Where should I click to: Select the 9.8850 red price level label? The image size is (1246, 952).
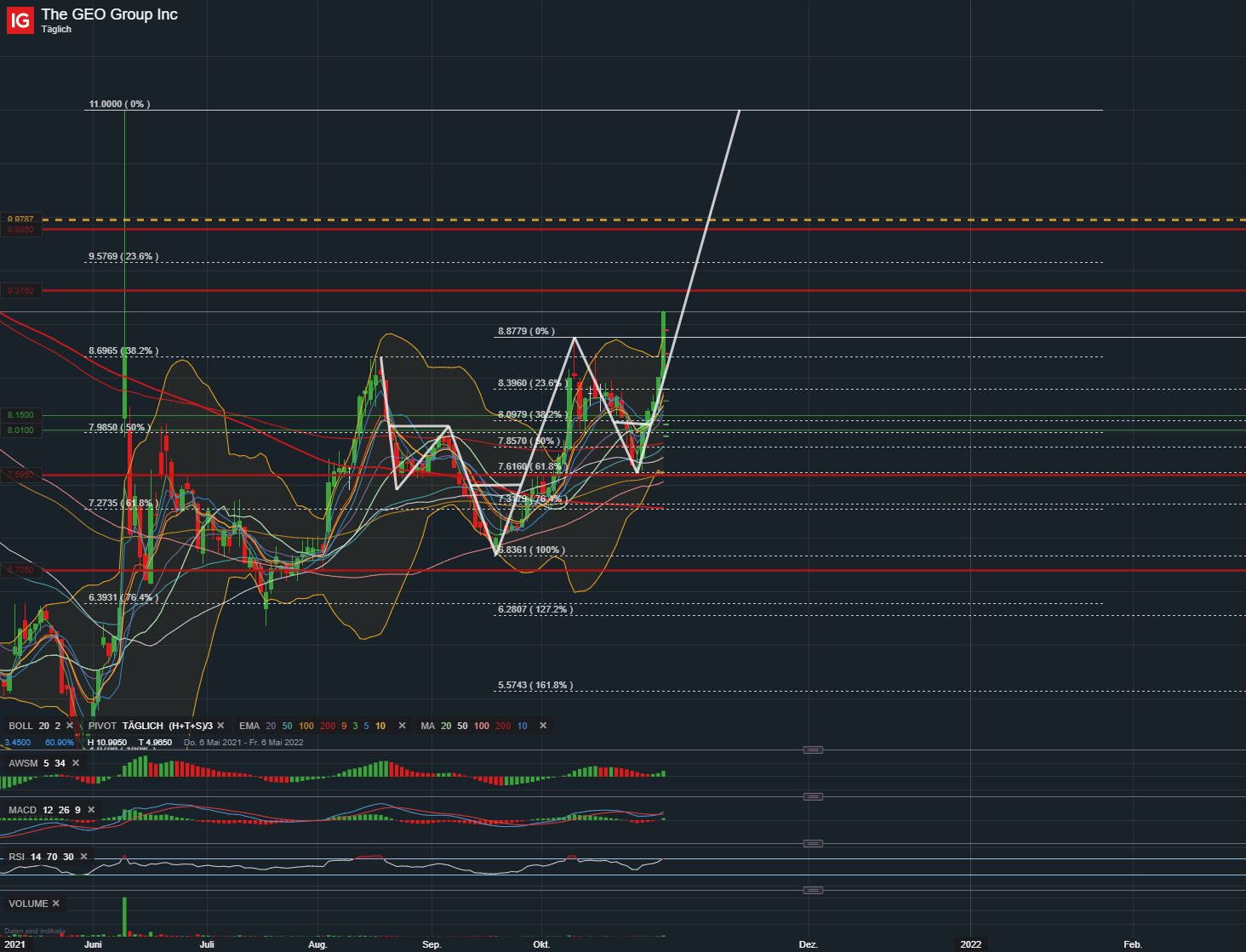coord(20,230)
